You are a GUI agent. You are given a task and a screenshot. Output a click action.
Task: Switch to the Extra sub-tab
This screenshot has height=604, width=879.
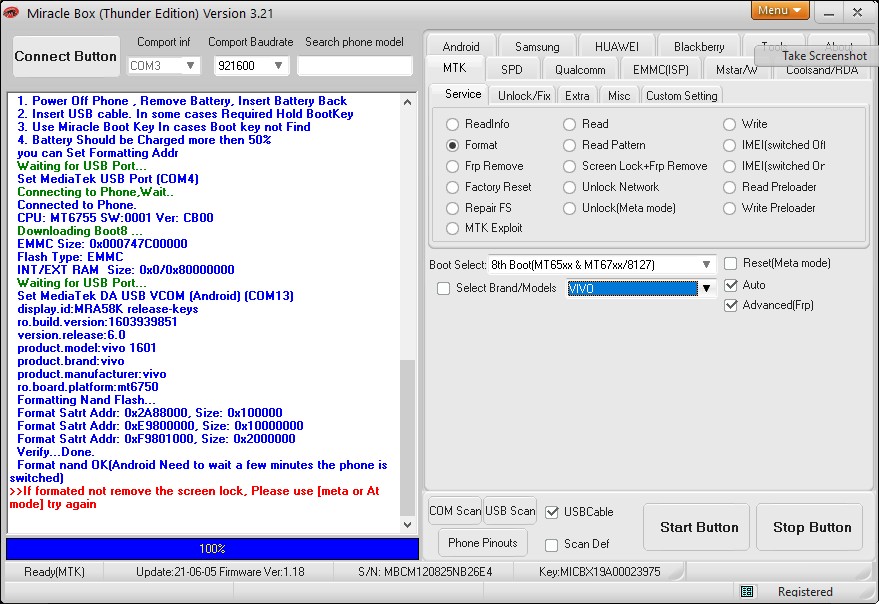(577, 95)
